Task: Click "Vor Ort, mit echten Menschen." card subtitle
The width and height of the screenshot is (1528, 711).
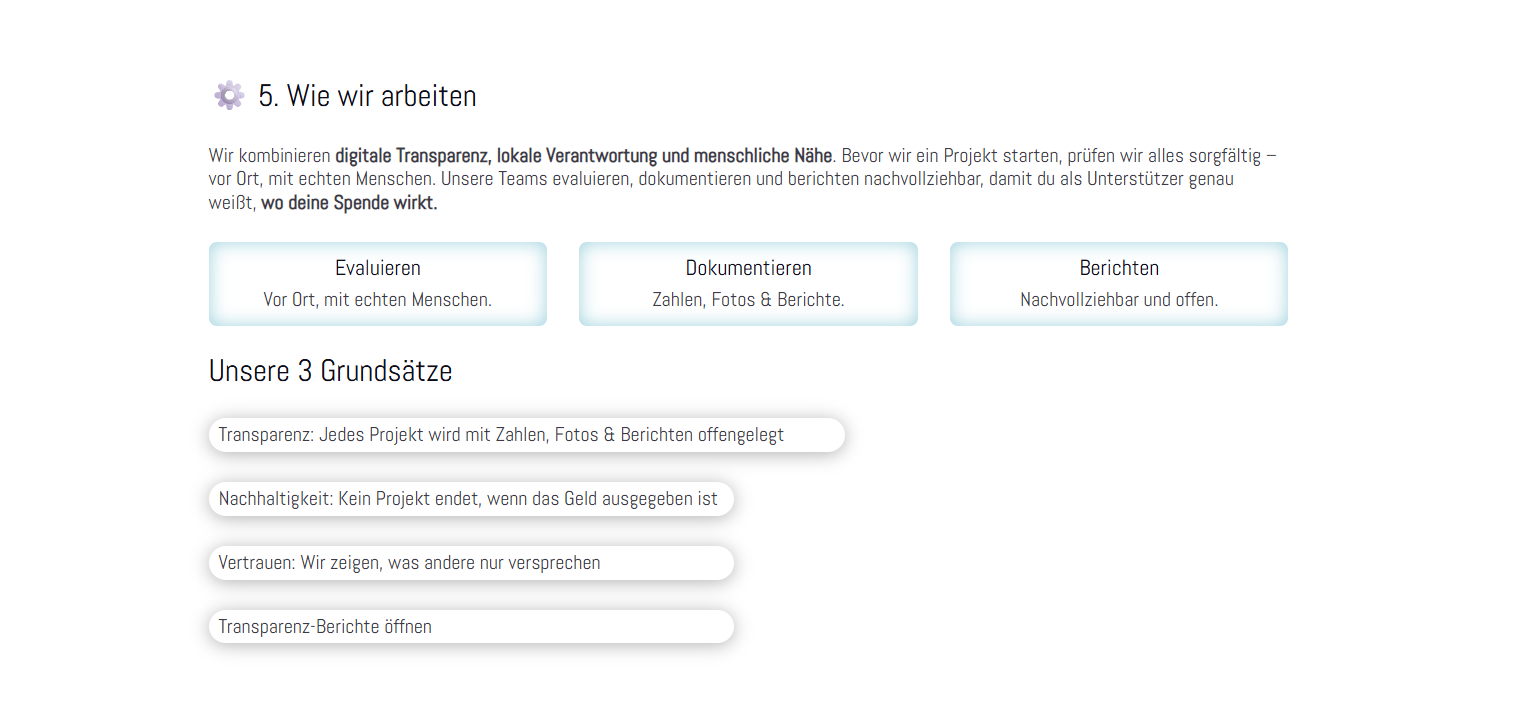Action: point(378,299)
